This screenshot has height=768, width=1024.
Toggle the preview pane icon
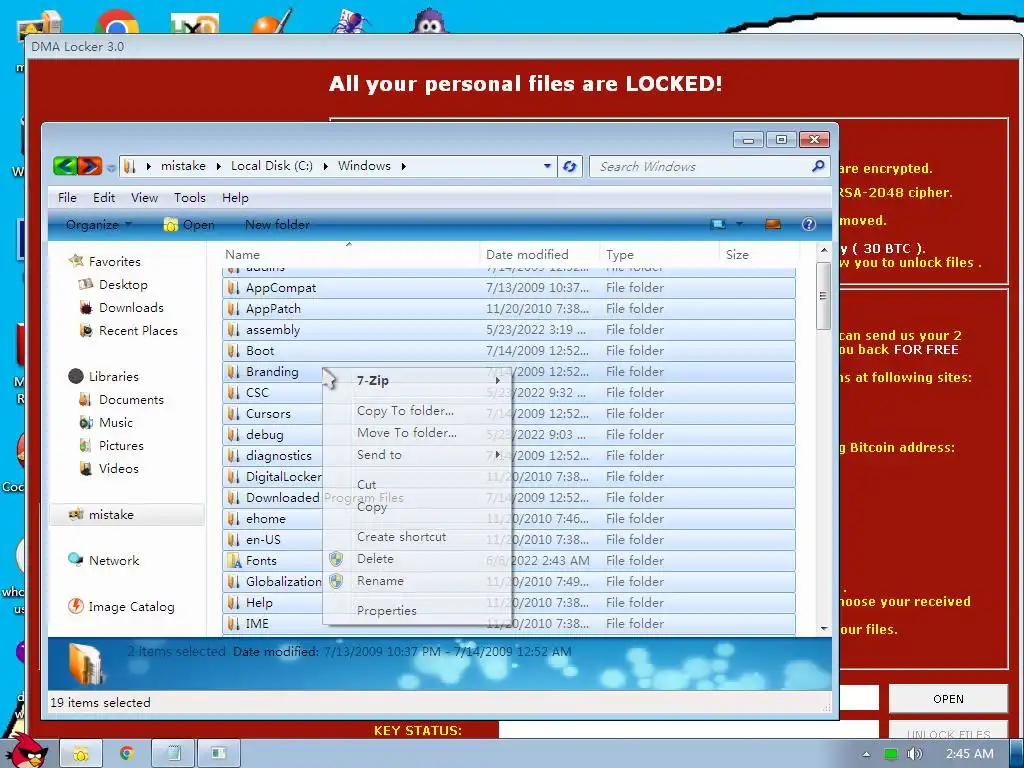click(x=773, y=225)
